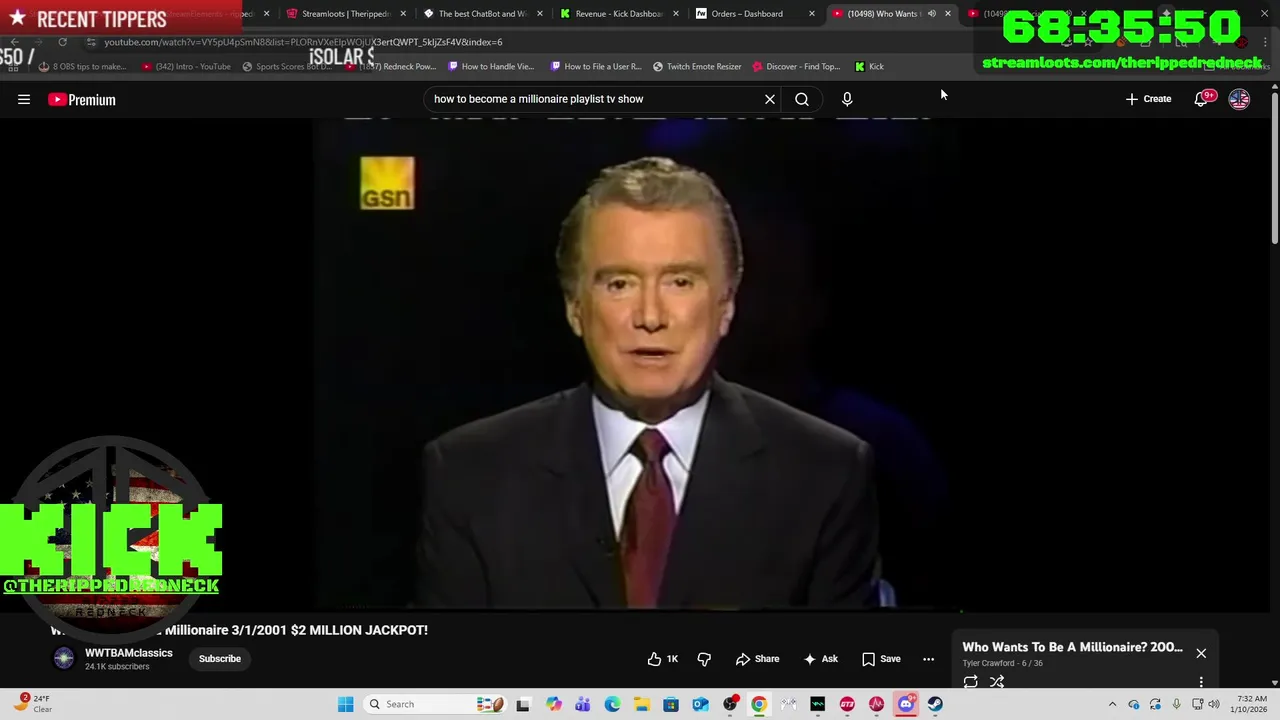
Task: Subscribe to WWTBAMclassics
Action: coord(220,659)
